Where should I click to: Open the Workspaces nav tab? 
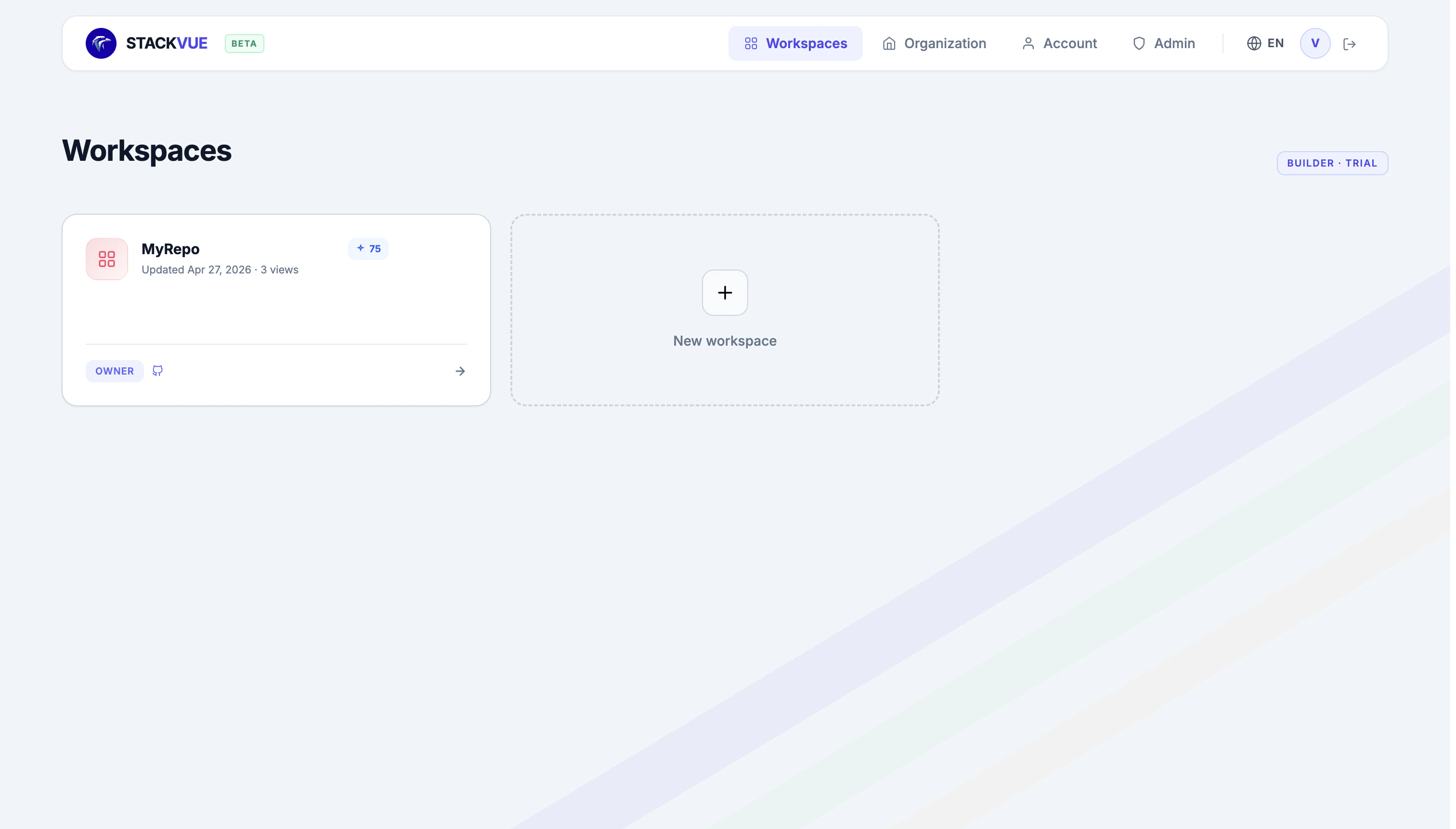[x=795, y=43]
